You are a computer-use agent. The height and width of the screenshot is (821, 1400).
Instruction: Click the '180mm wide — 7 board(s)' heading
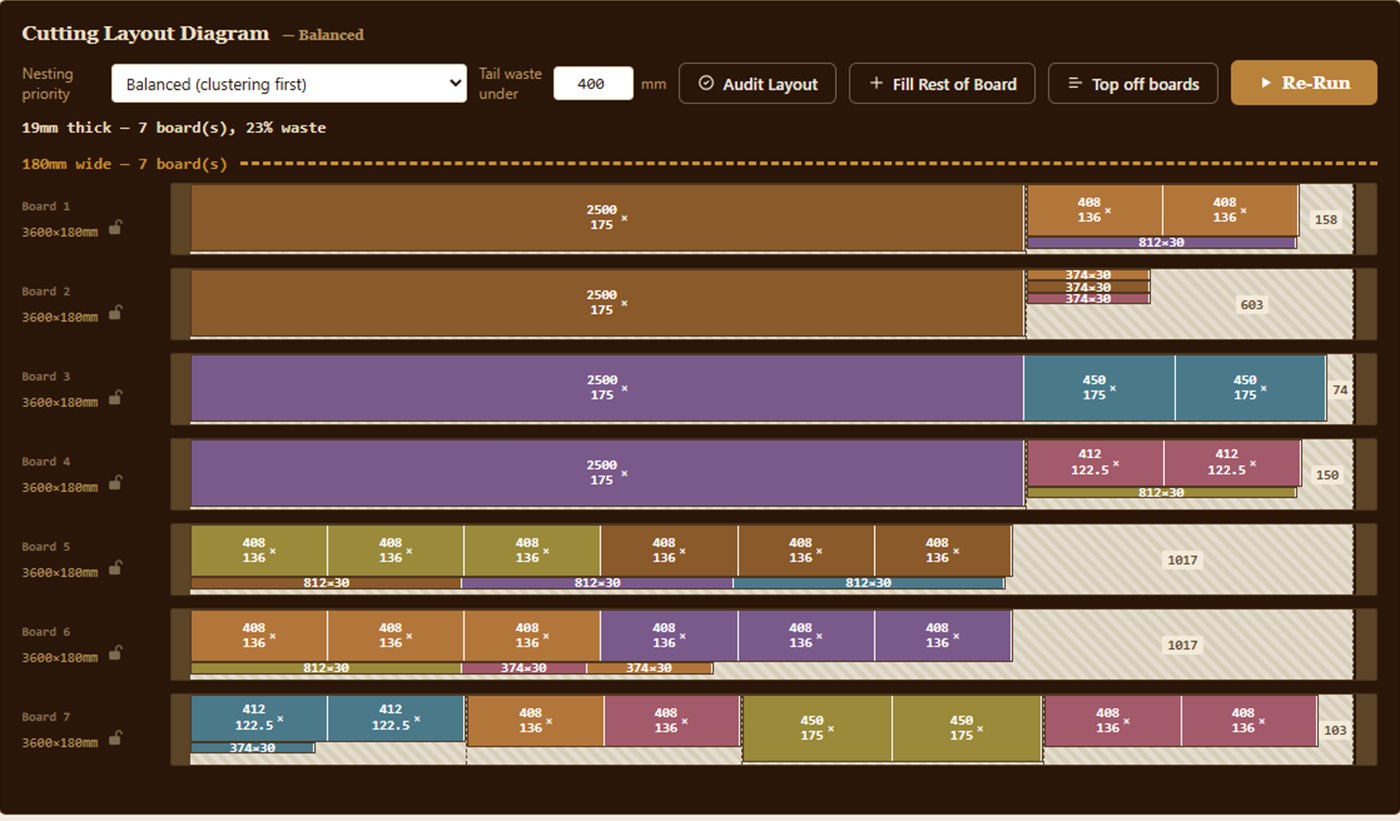125,163
